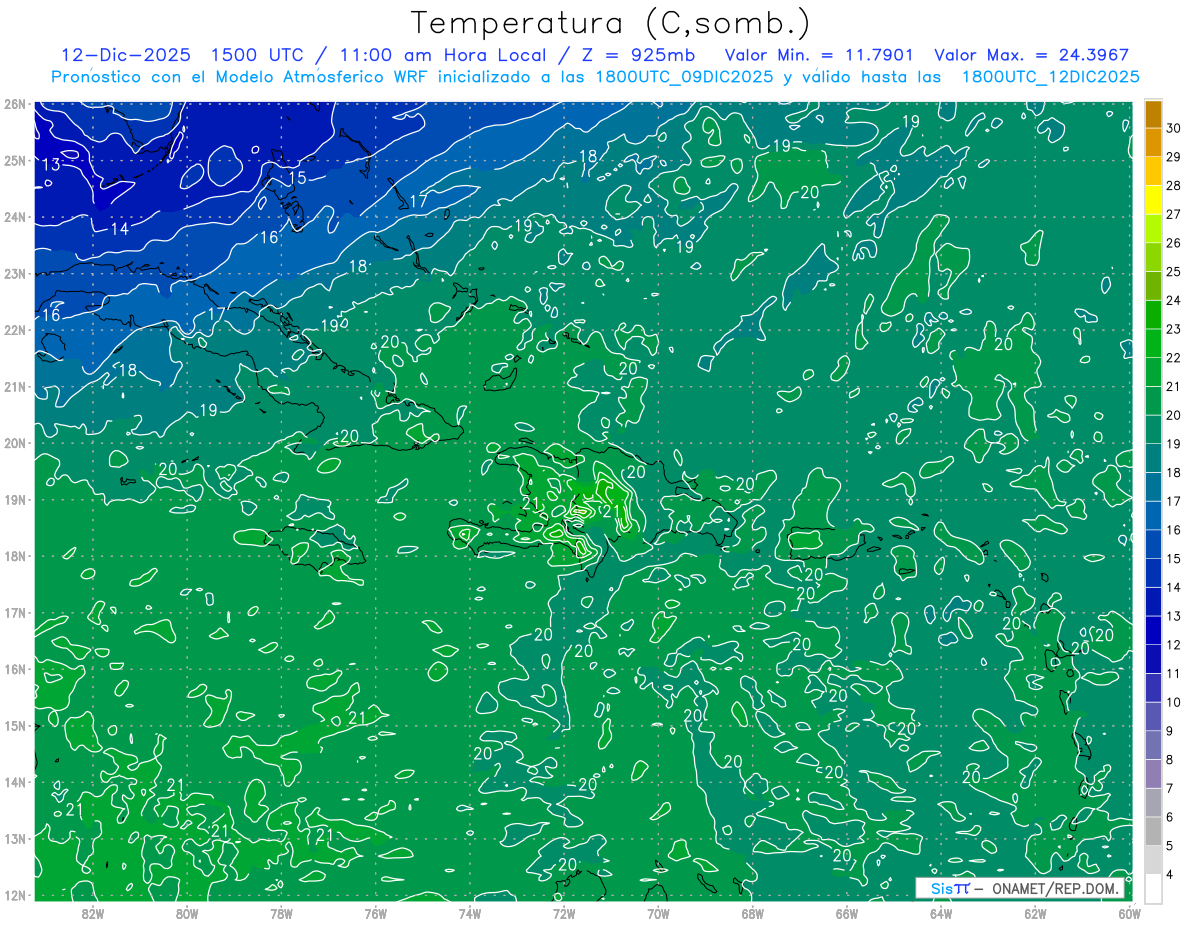This screenshot has width=1200, height=927.
Task: Click the '78W' longitude axis label
Action: click(281, 913)
